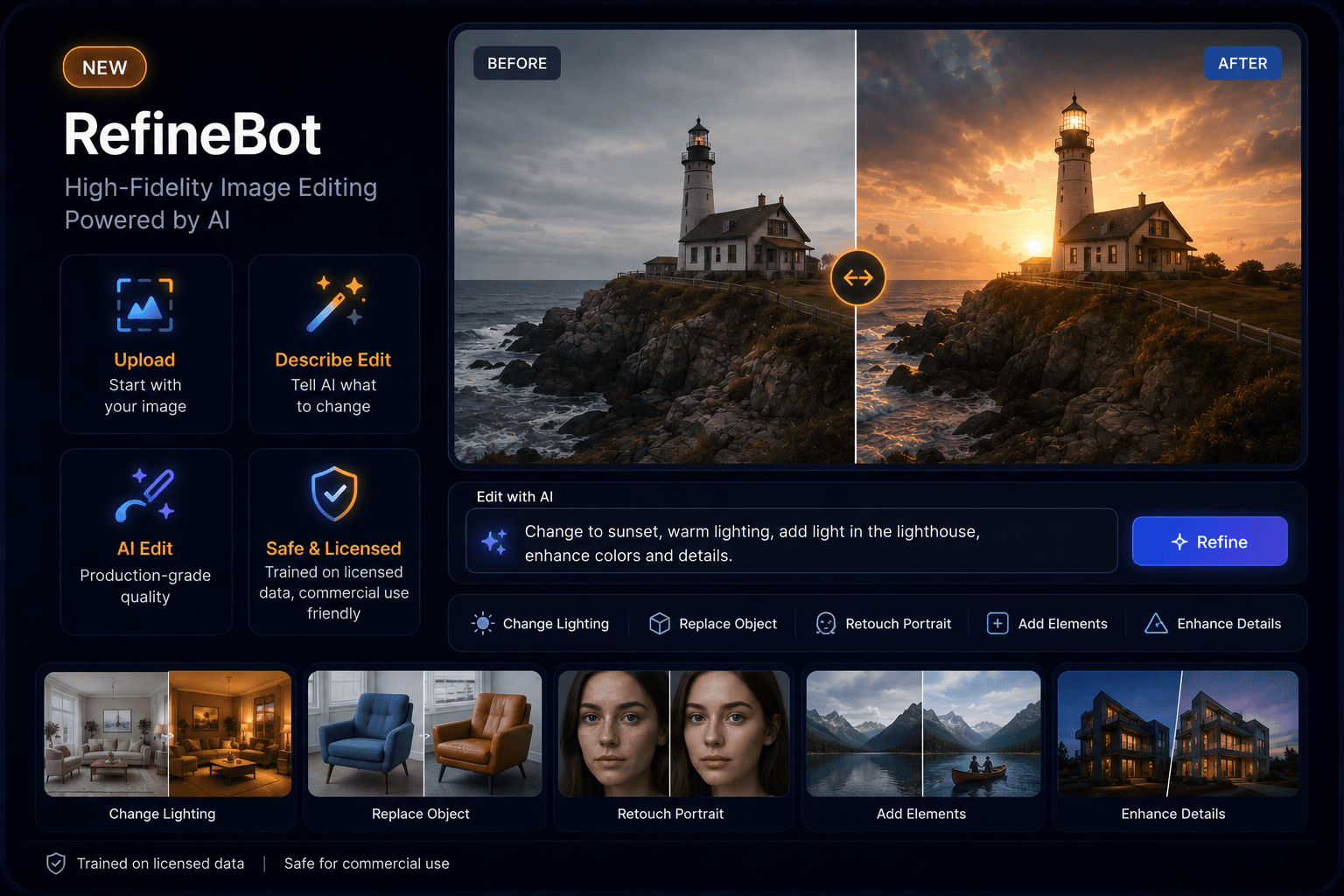
Task: Click the AI Edit brush sparkle icon
Action: pyautogui.click(x=145, y=494)
